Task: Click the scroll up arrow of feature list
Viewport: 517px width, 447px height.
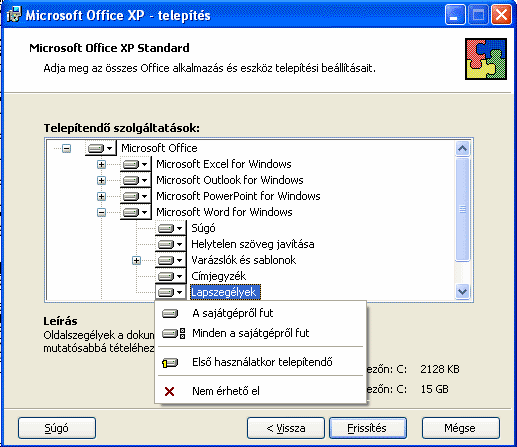Action: click(x=462, y=148)
